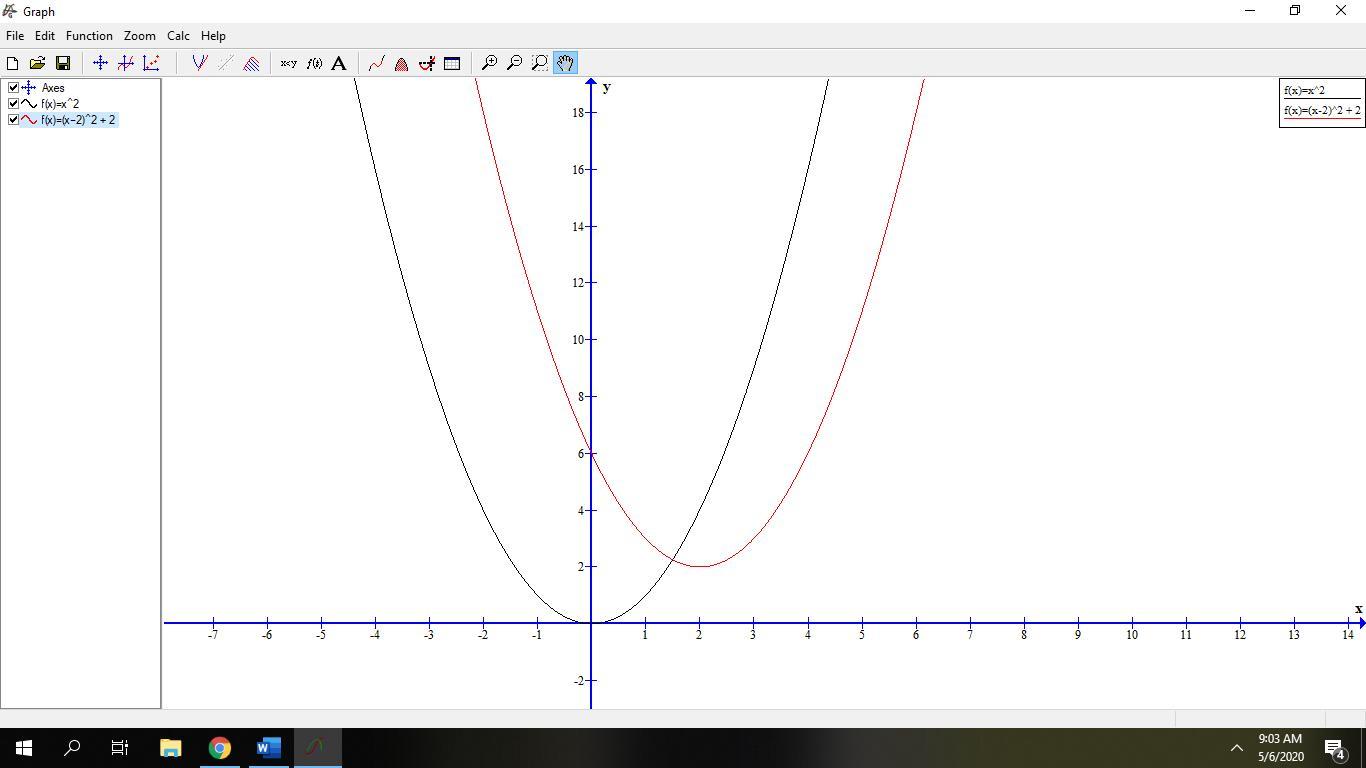This screenshot has width=1366, height=768.
Task: Select f(x)=(x-2)^2 + 2 in the list
Action: click(78, 120)
